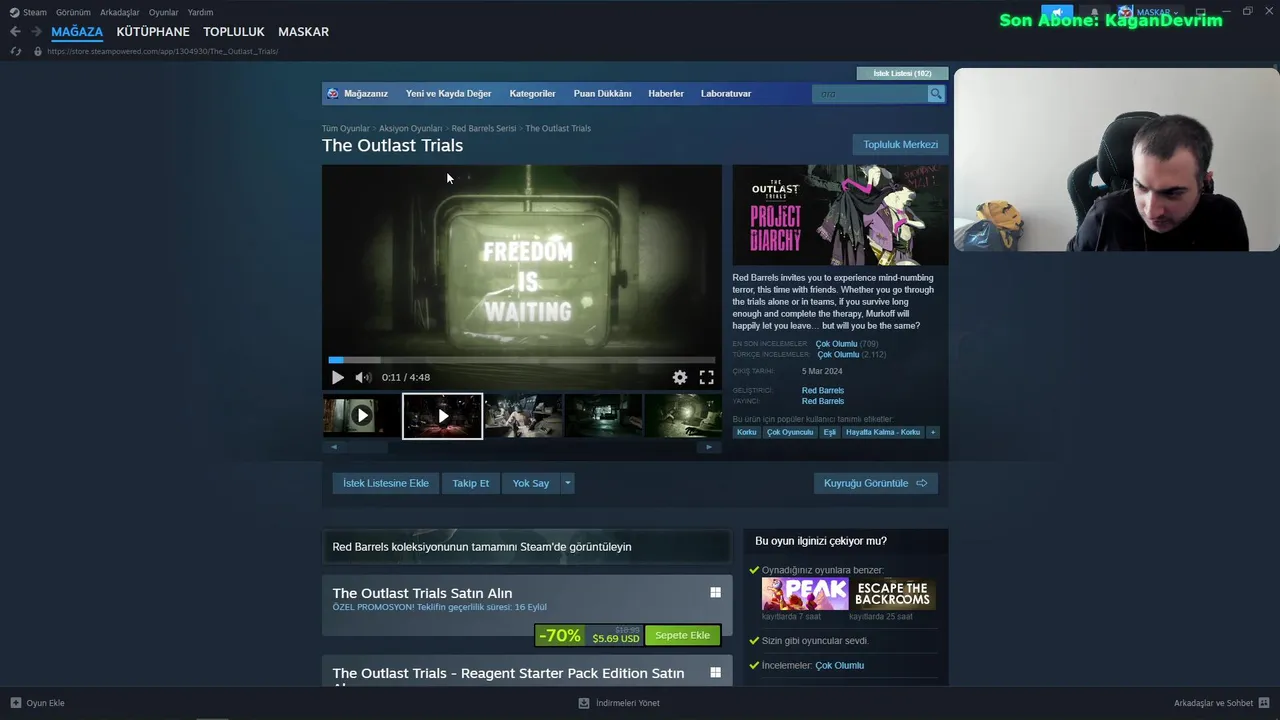Click the Hayatta Kalma - Korku tag
Screen dimensions: 1280x720
click(x=883, y=432)
